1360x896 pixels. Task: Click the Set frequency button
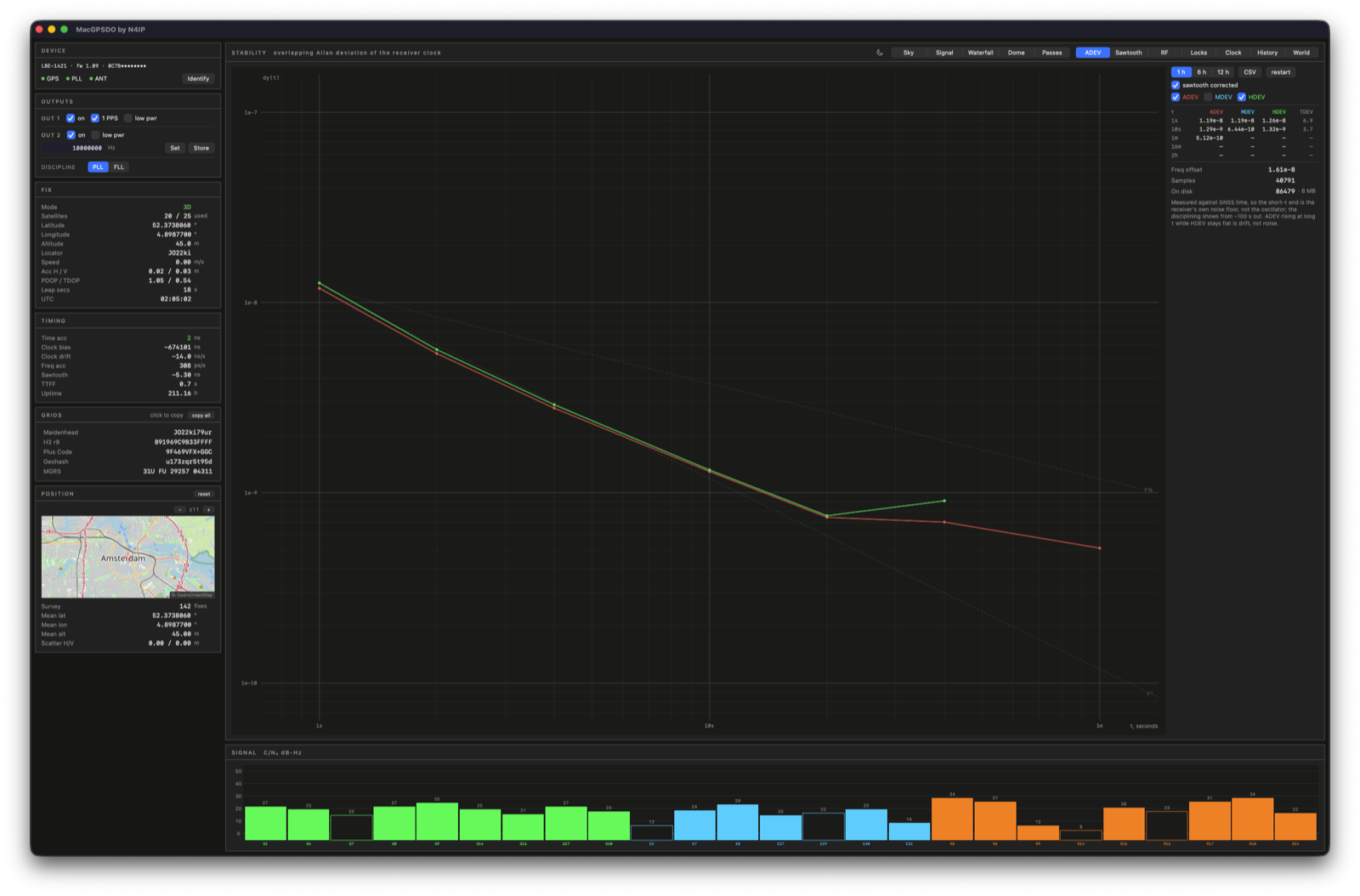[x=175, y=148]
